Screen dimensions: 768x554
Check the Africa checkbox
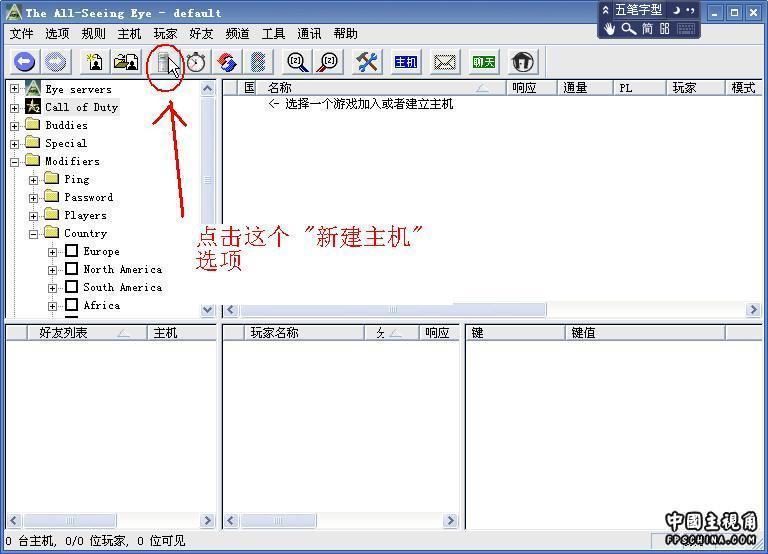coord(72,305)
